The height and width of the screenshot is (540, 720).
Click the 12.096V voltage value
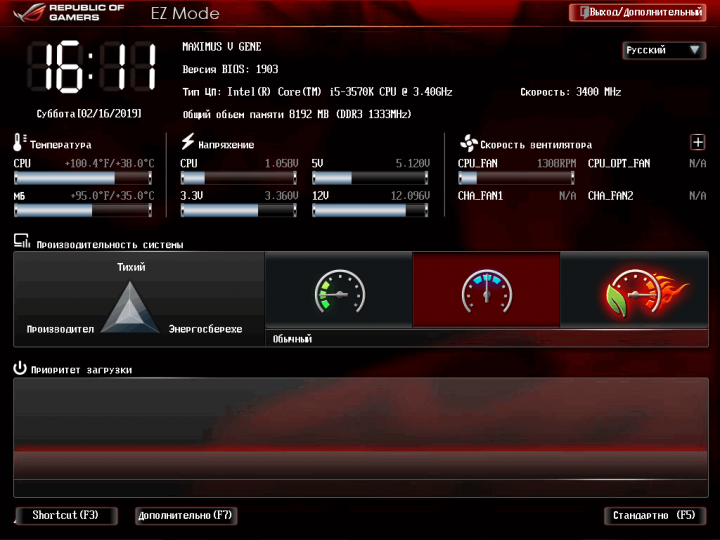[410, 196]
